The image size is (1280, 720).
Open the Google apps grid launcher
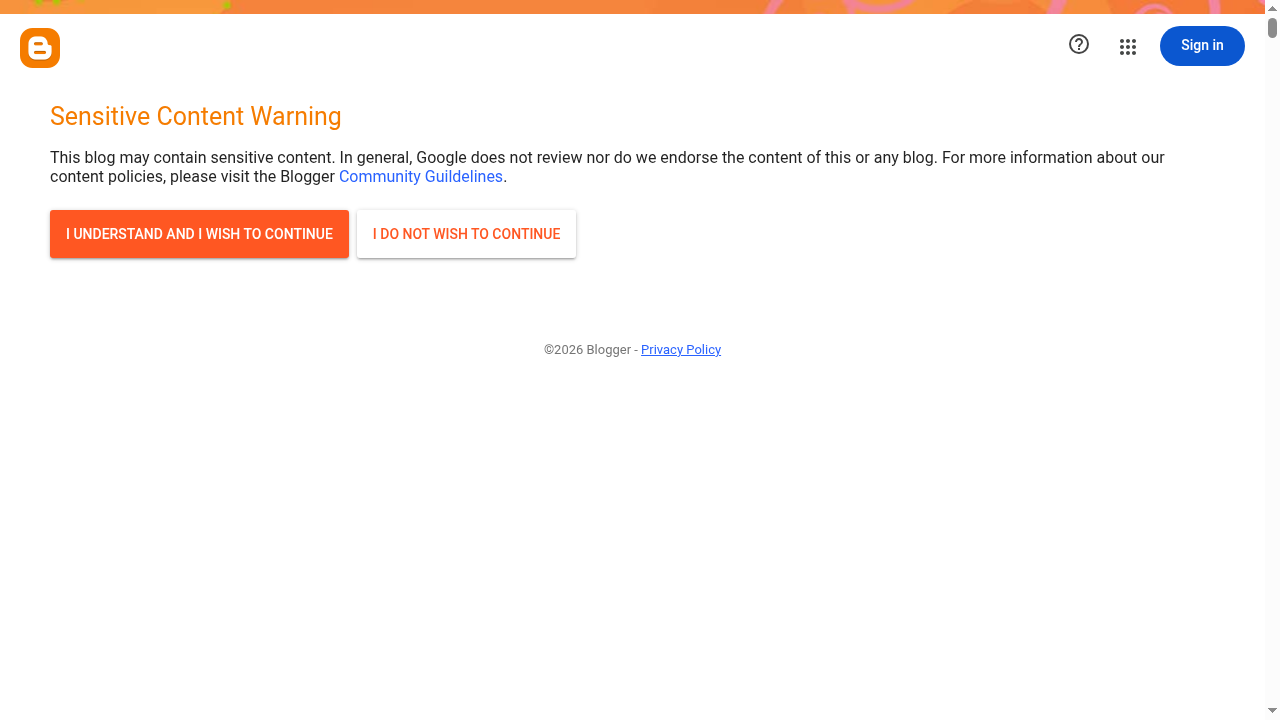click(1128, 47)
